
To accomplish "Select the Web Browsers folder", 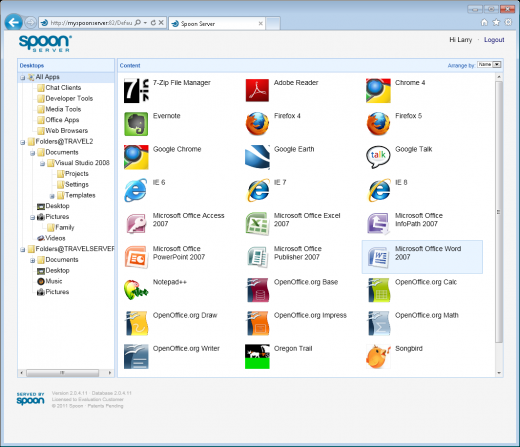I will [63, 130].
